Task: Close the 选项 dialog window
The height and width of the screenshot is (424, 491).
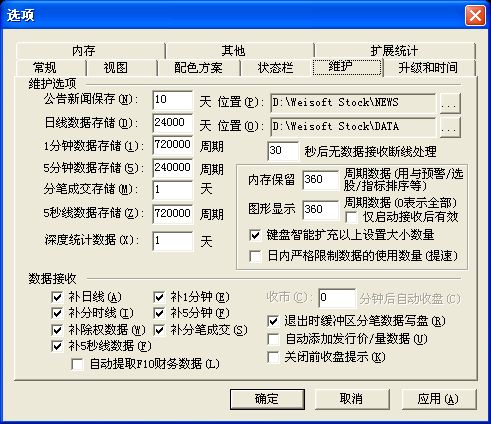Action: click(x=475, y=16)
